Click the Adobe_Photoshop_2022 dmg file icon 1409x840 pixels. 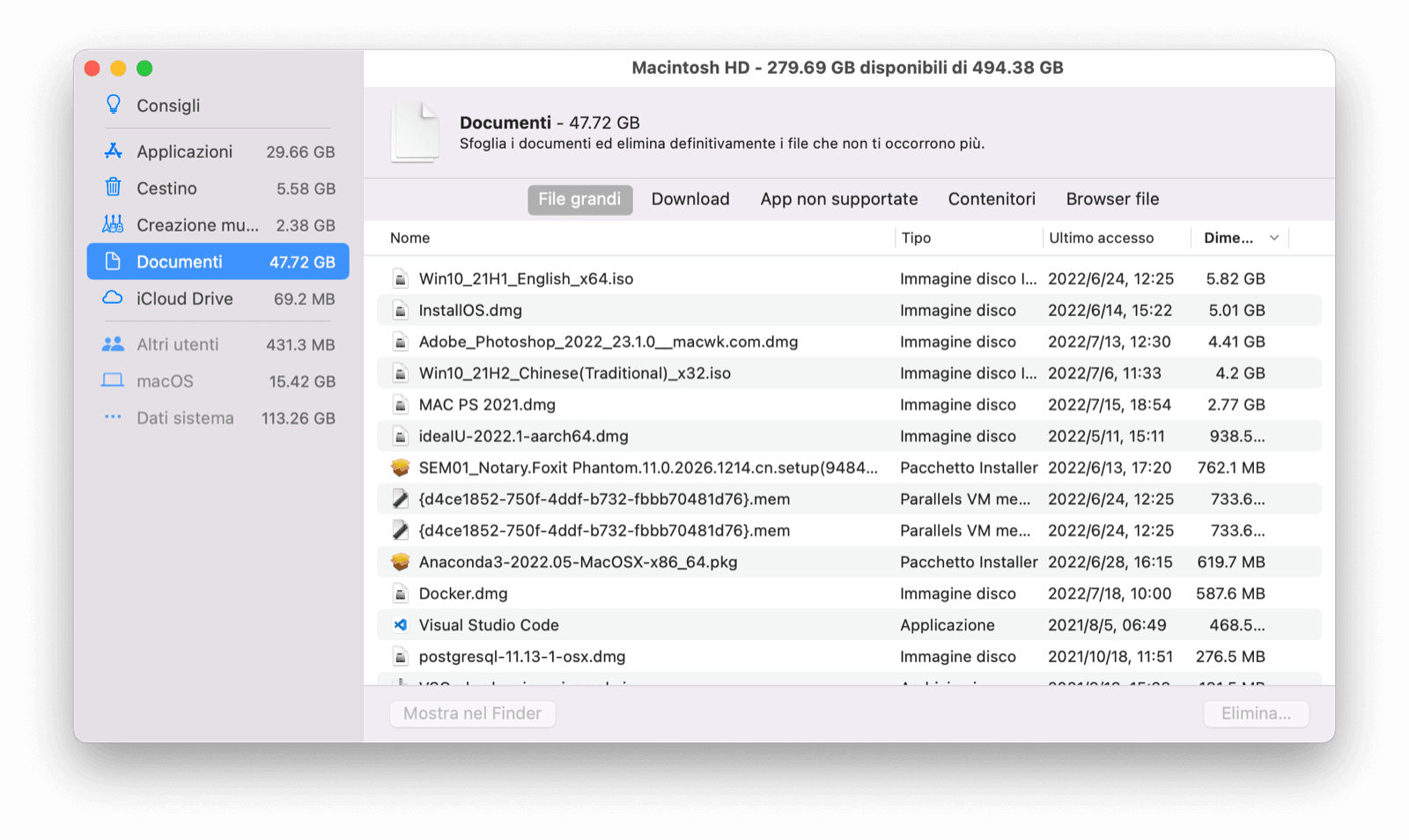(400, 342)
